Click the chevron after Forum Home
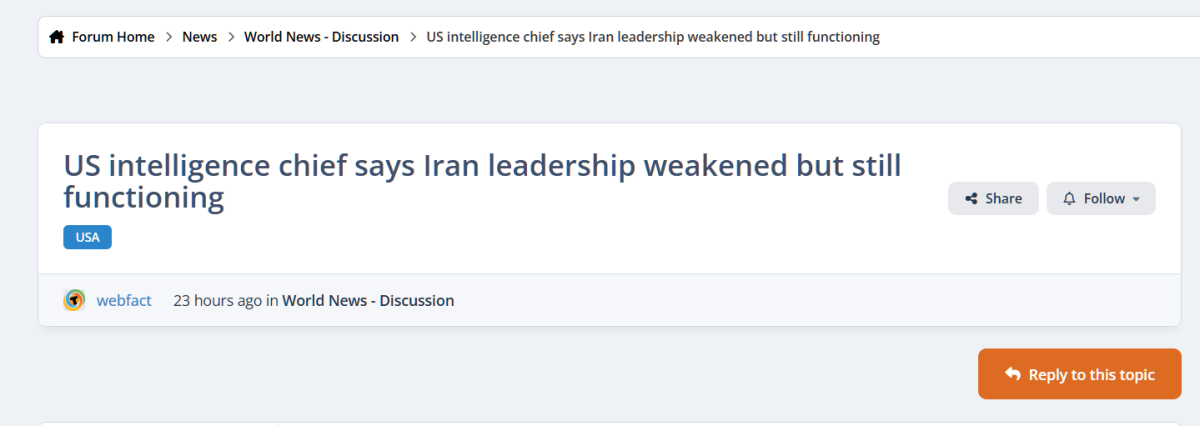Viewport: 1200px width, 426px height. [168, 37]
